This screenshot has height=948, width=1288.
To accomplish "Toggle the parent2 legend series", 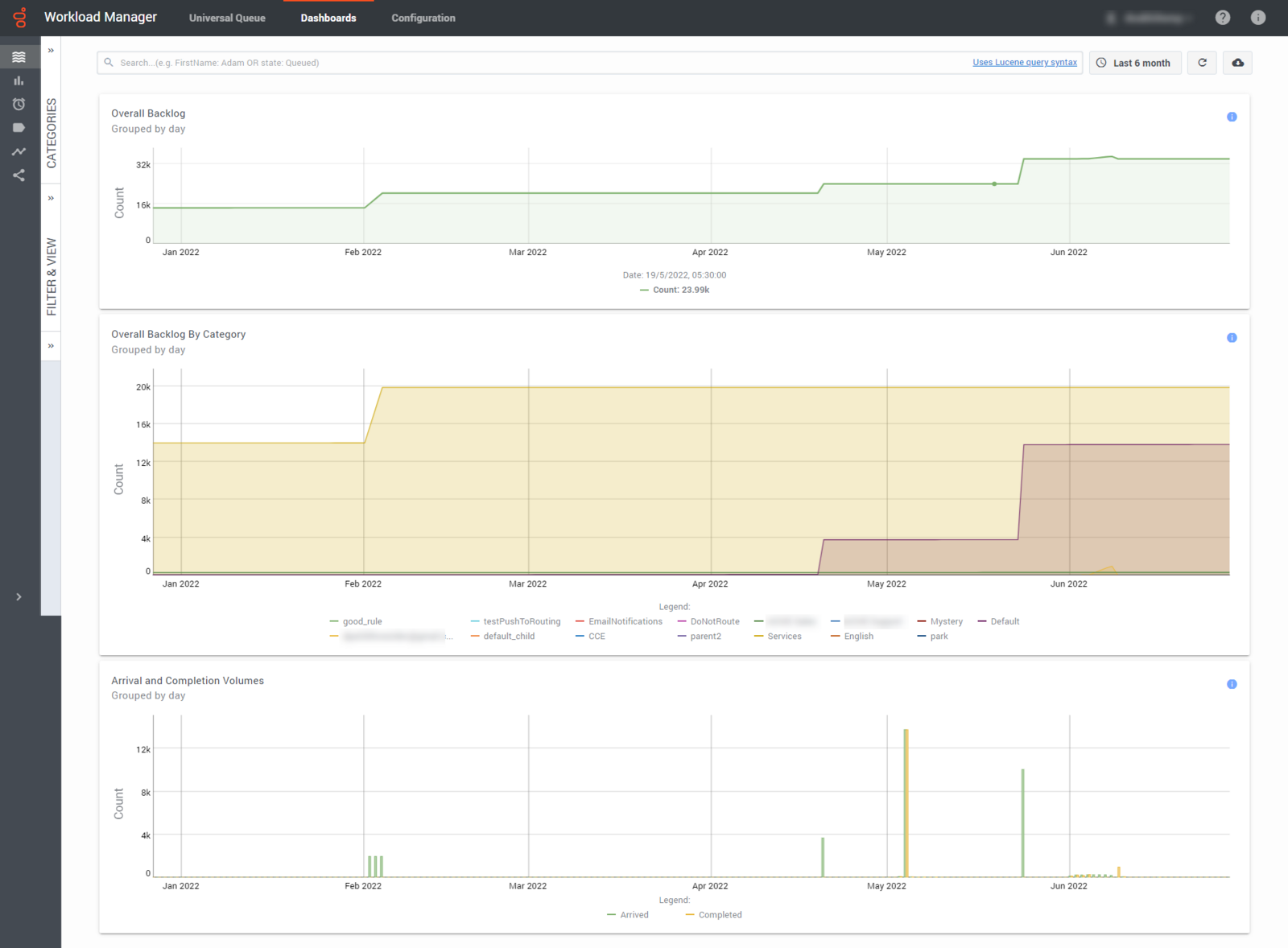I will pos(699,636).
